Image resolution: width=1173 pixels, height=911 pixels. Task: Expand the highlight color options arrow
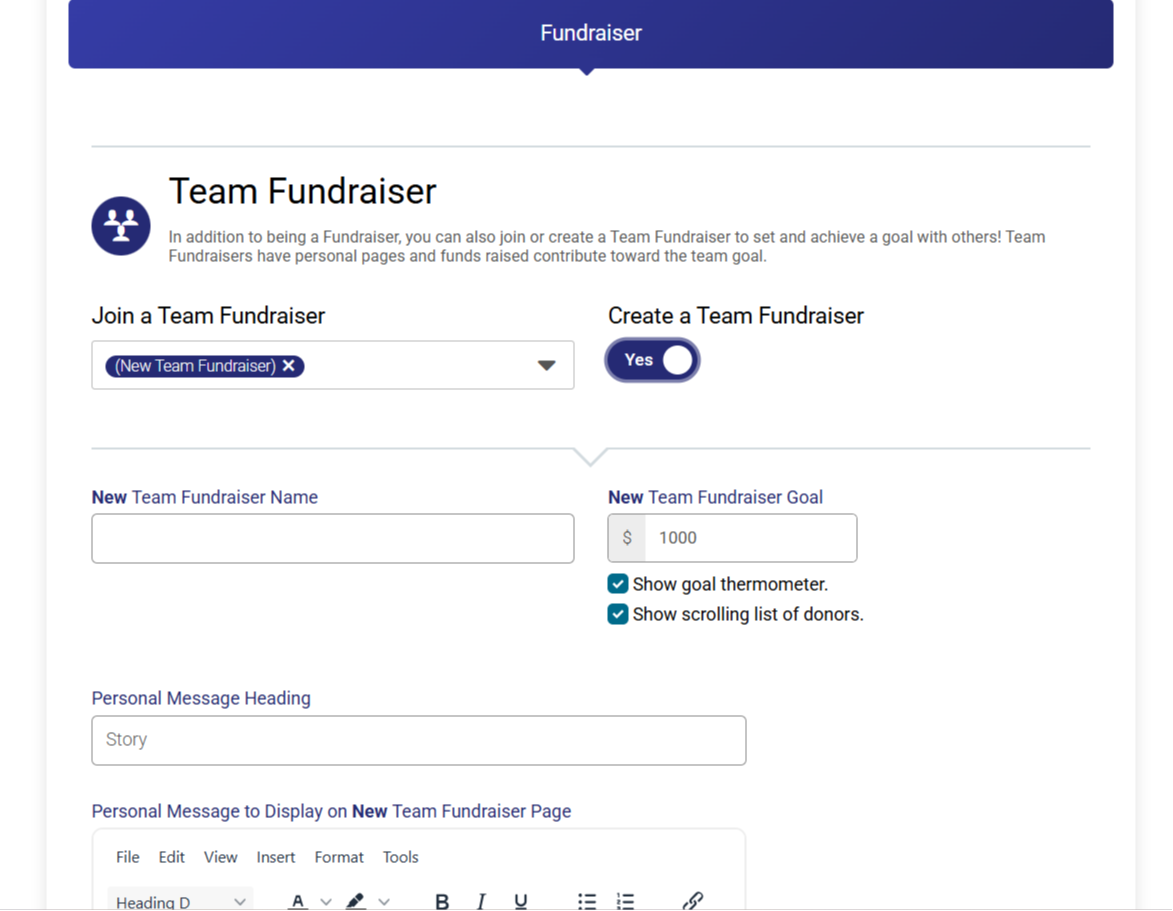(384, 902)
